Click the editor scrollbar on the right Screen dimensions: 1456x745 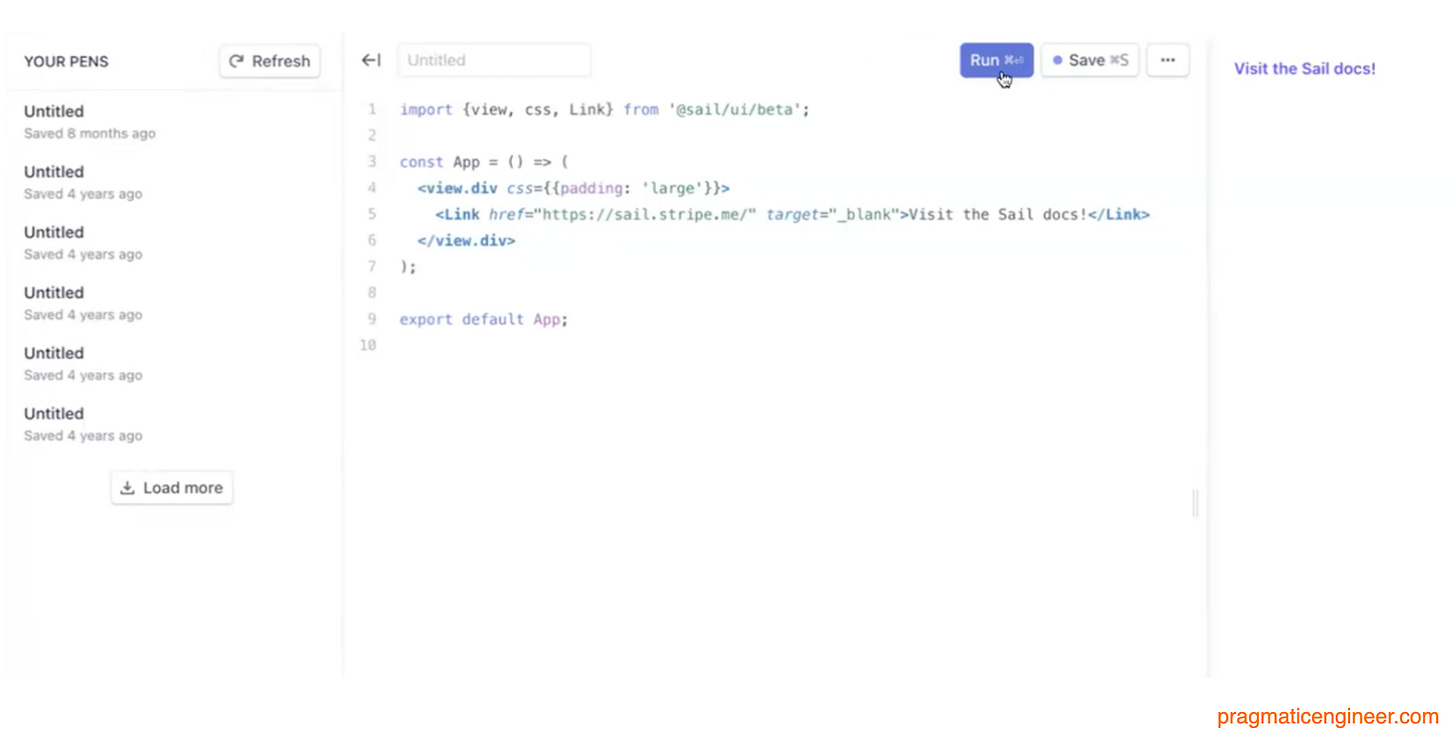point(1194,503)
